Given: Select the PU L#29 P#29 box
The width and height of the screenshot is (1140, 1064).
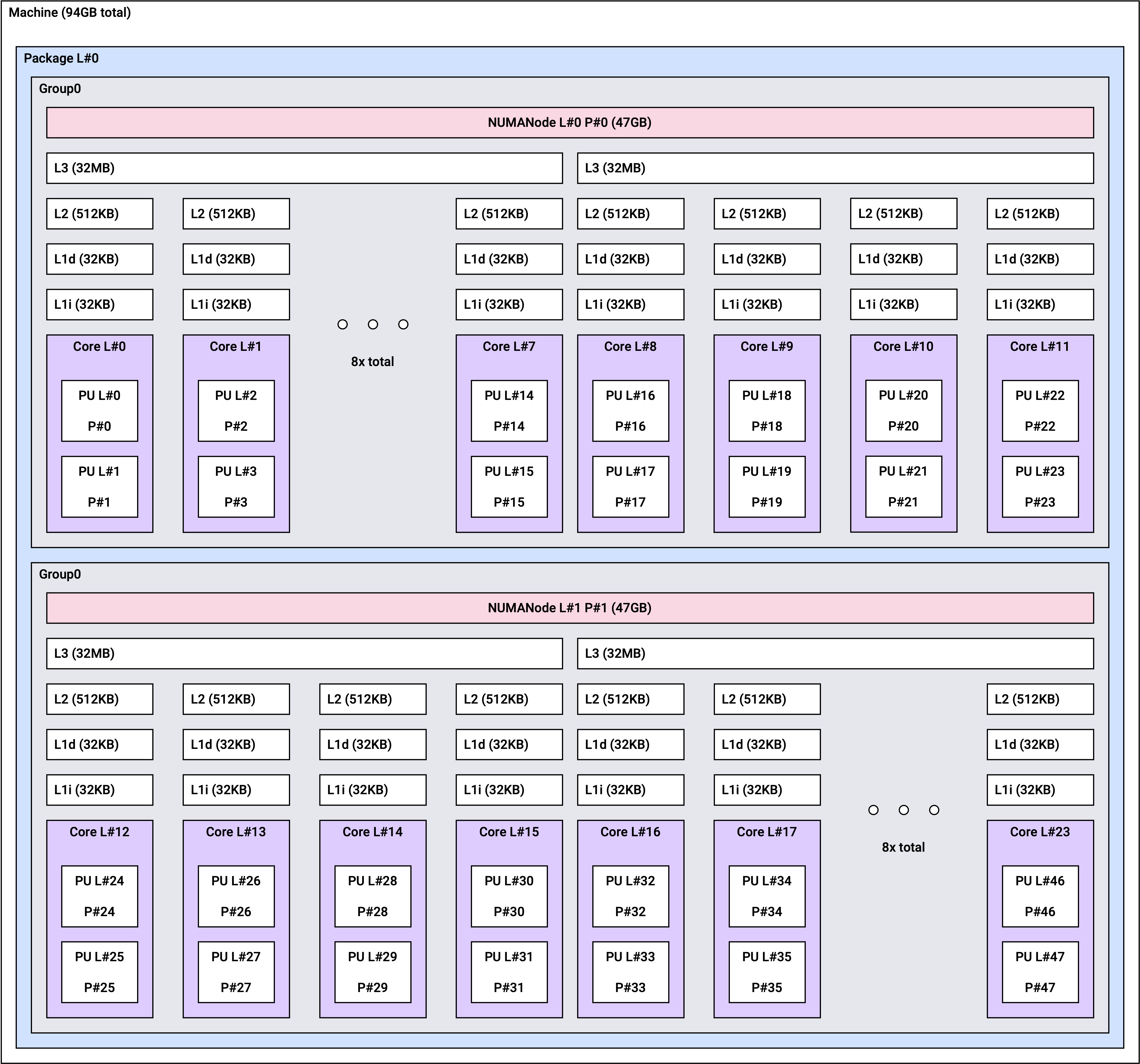Looking at the screenshot, I should point(373,972).
